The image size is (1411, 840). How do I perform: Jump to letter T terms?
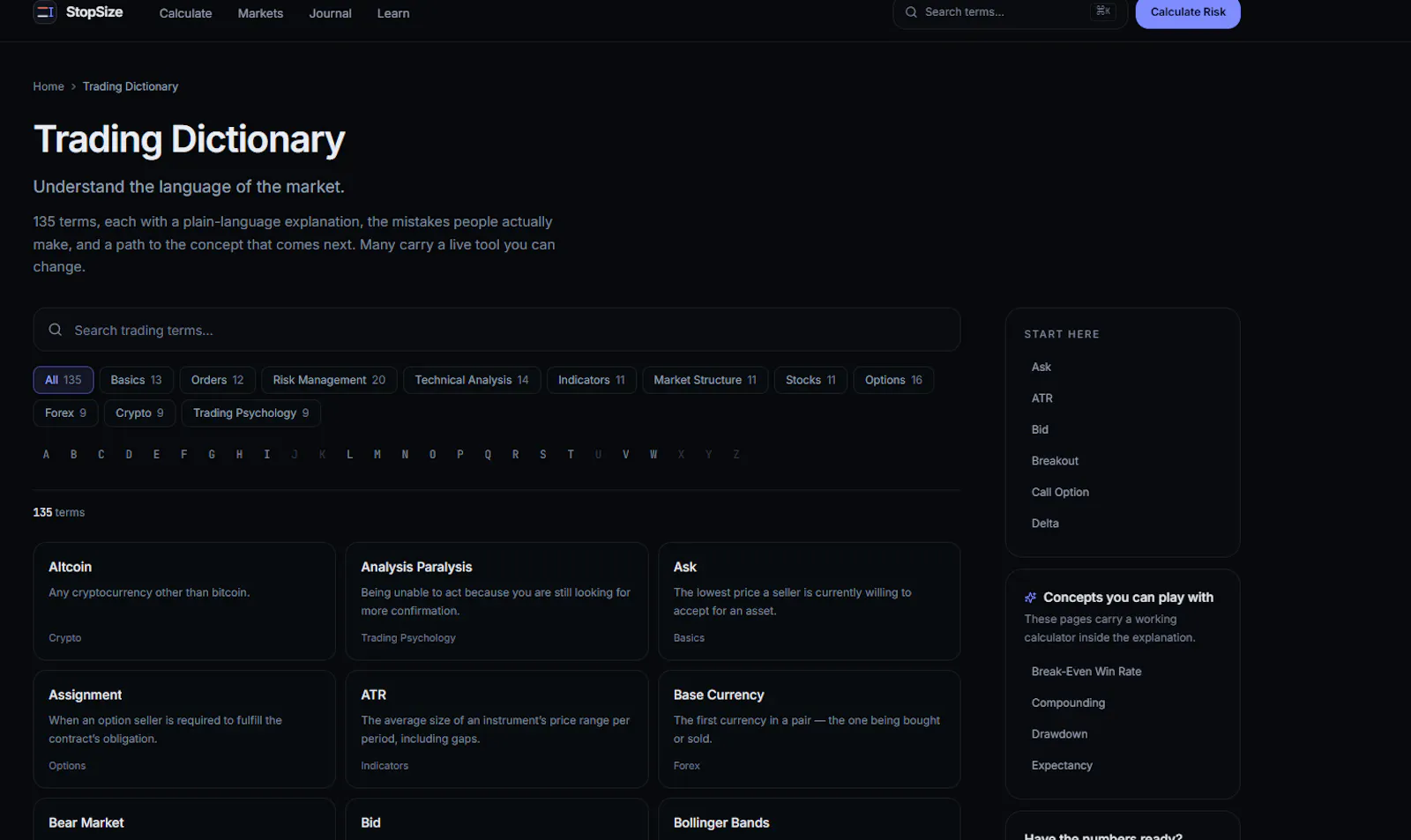coord(571,455)
